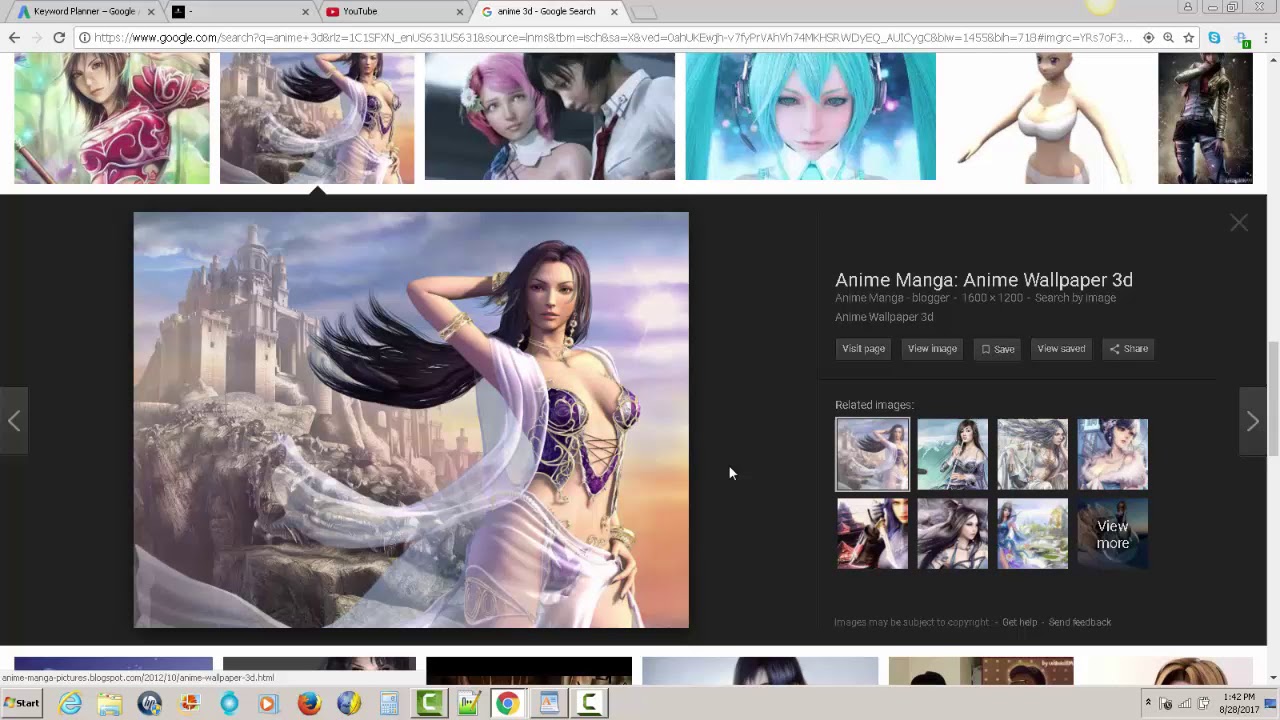Bookmark this page with the star icon
Viewport: 1280px width, 720px height.
coord(1188,38)
